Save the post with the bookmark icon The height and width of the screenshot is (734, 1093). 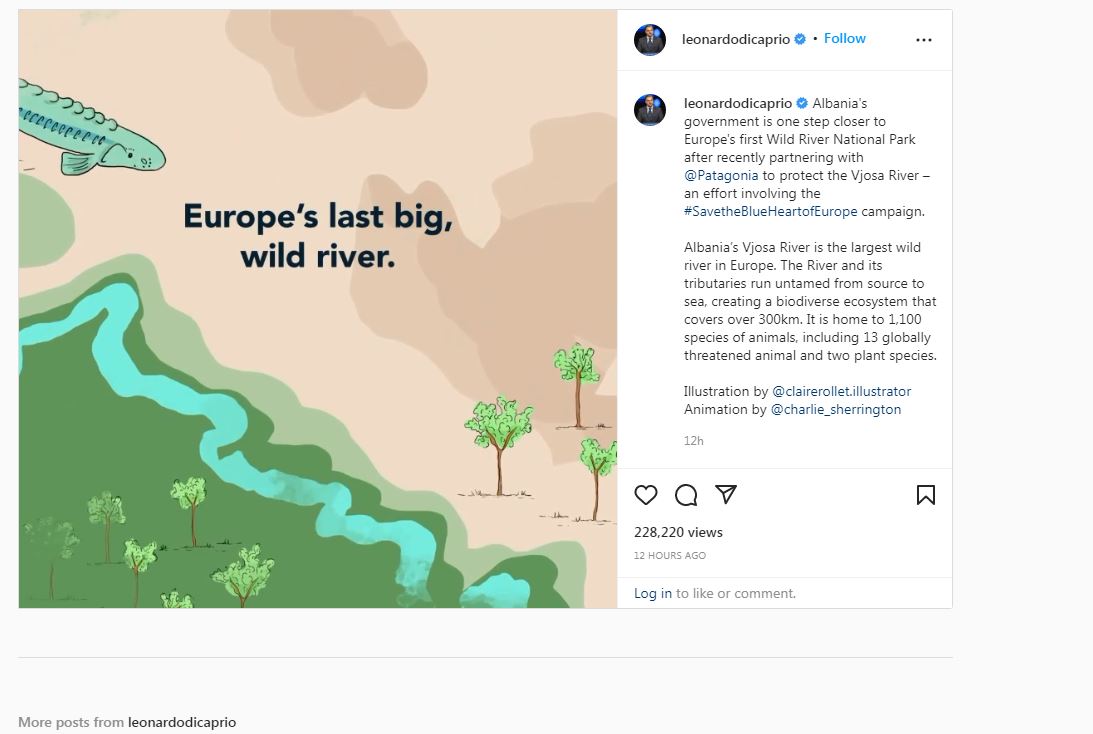coord(925,495)
